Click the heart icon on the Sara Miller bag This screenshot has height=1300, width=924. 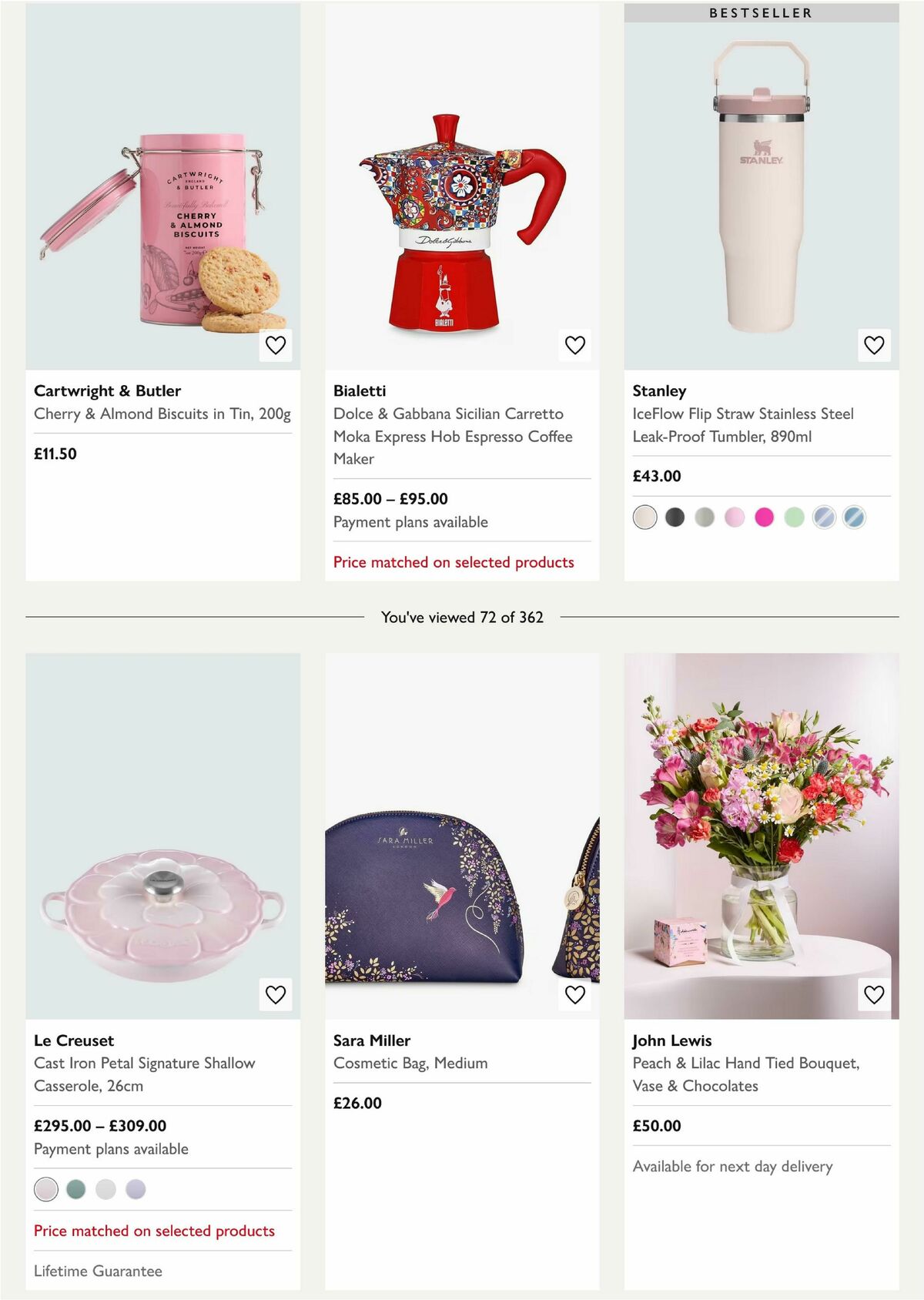pos(574,995)
